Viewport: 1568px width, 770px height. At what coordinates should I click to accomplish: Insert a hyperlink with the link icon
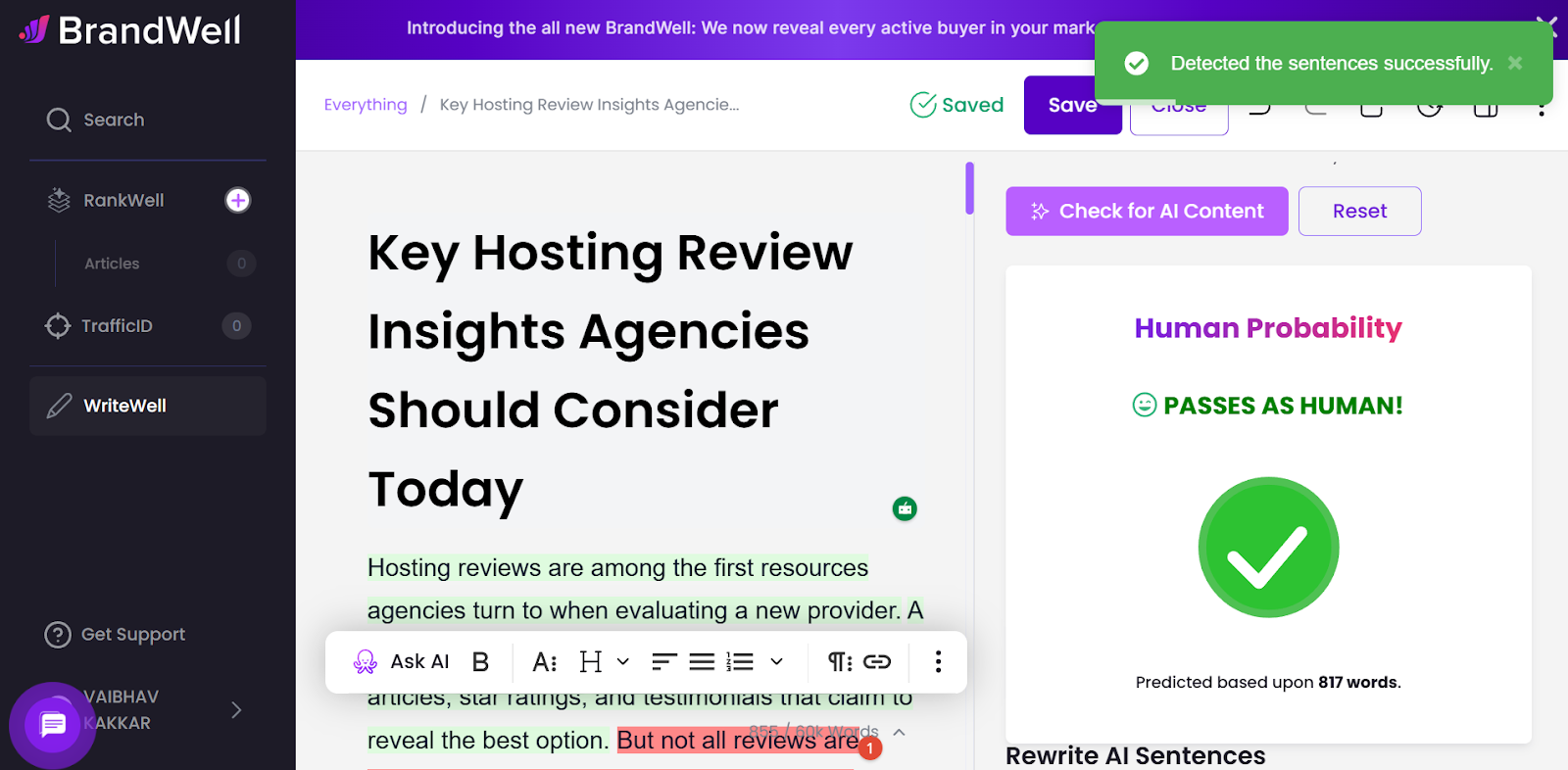point(877,662)
